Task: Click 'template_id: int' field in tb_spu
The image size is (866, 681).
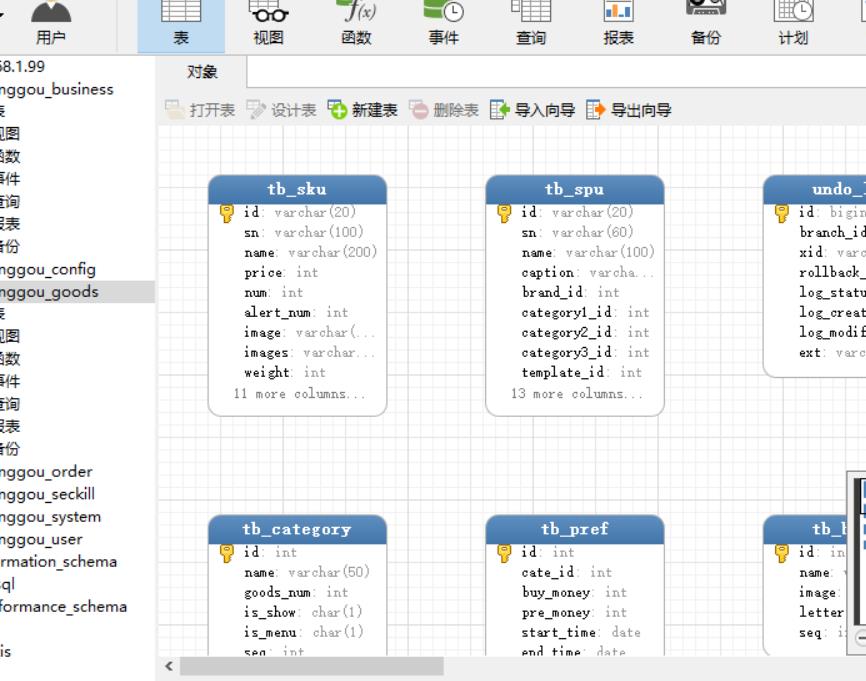Action: coord(582,373)
